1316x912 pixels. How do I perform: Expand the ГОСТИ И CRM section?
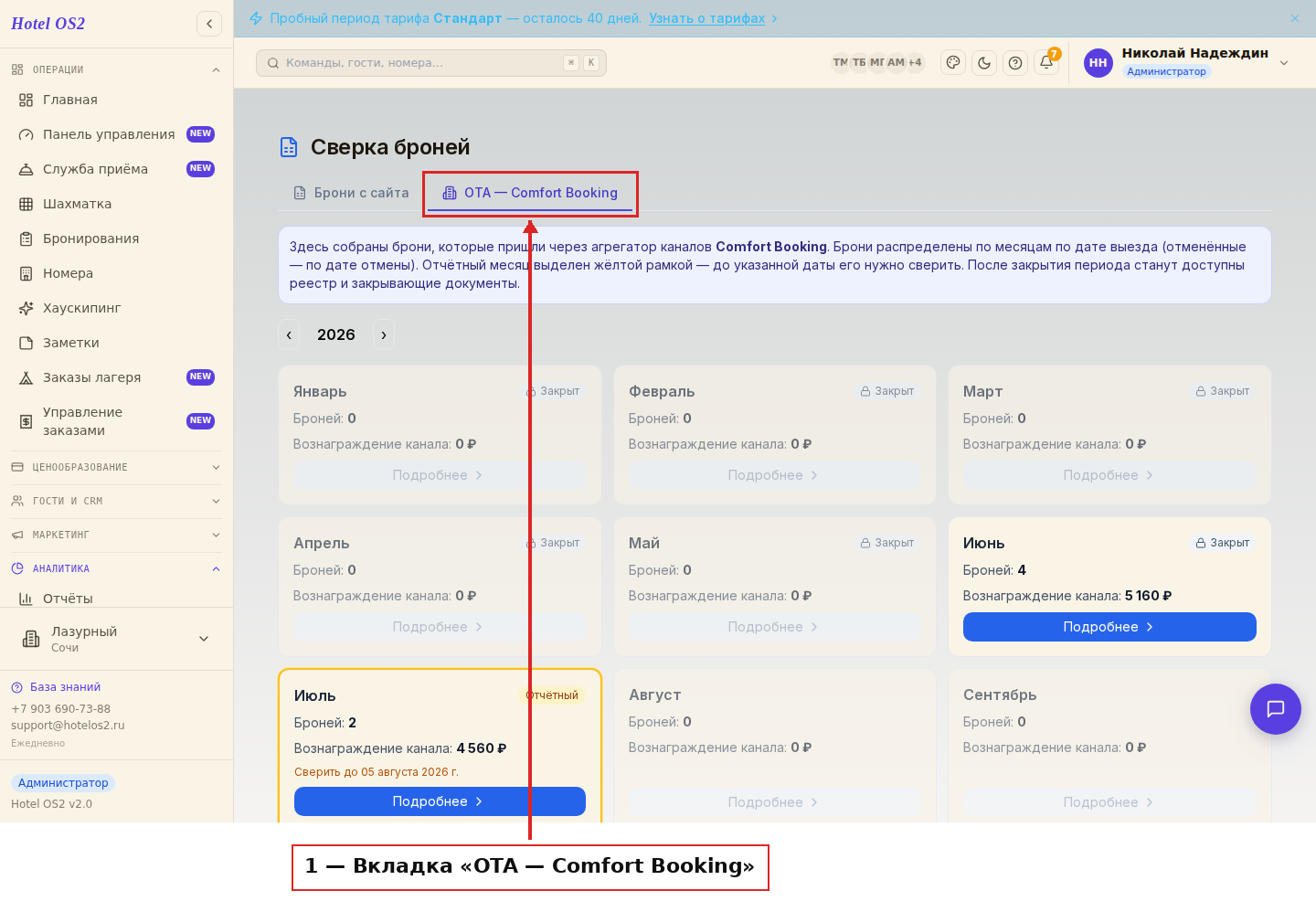[116, 501]
